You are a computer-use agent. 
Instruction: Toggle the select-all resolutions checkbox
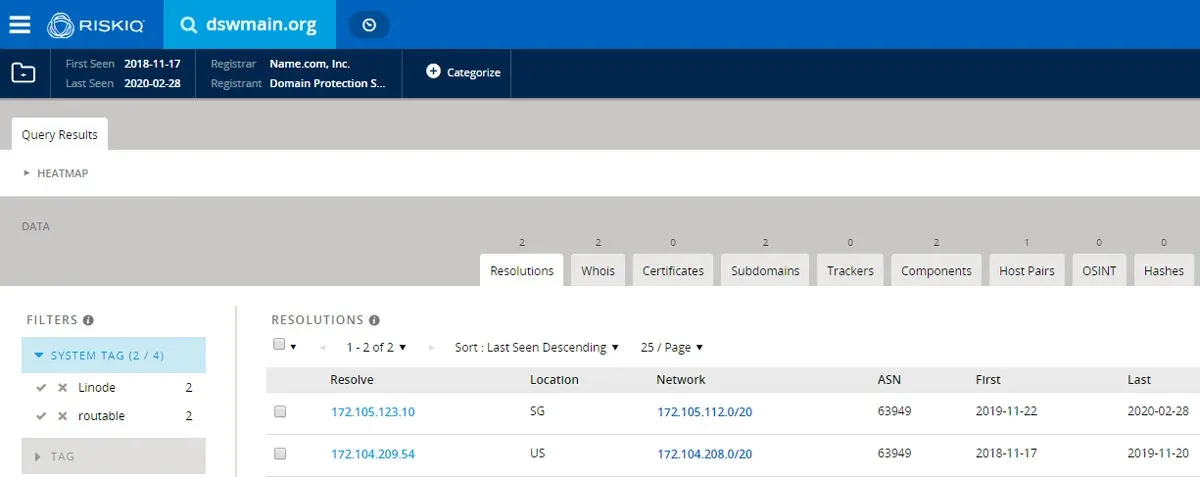279,345
